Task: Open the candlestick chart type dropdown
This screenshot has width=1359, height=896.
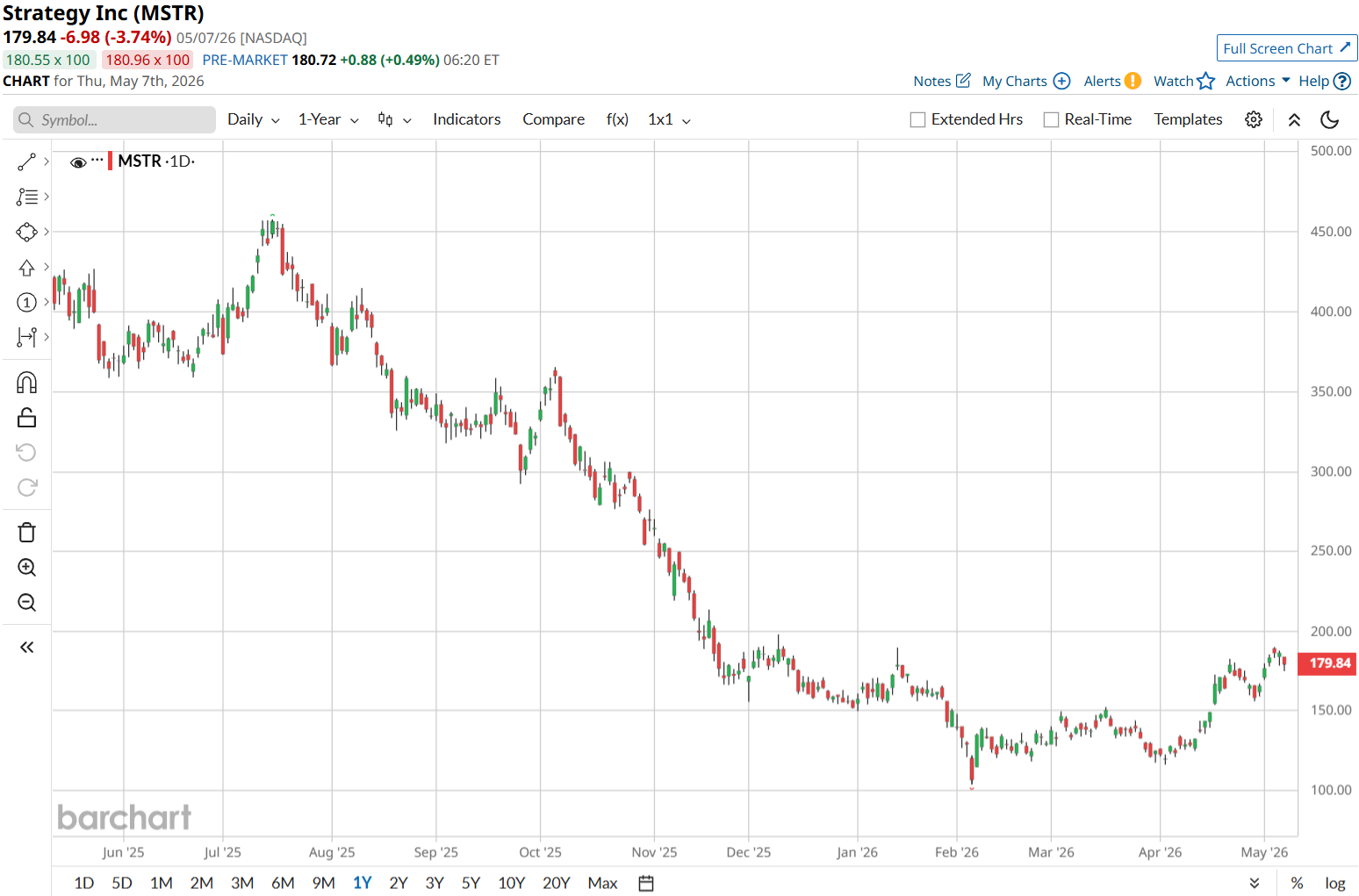Action: pyautogui.click(x=394, y=119)
